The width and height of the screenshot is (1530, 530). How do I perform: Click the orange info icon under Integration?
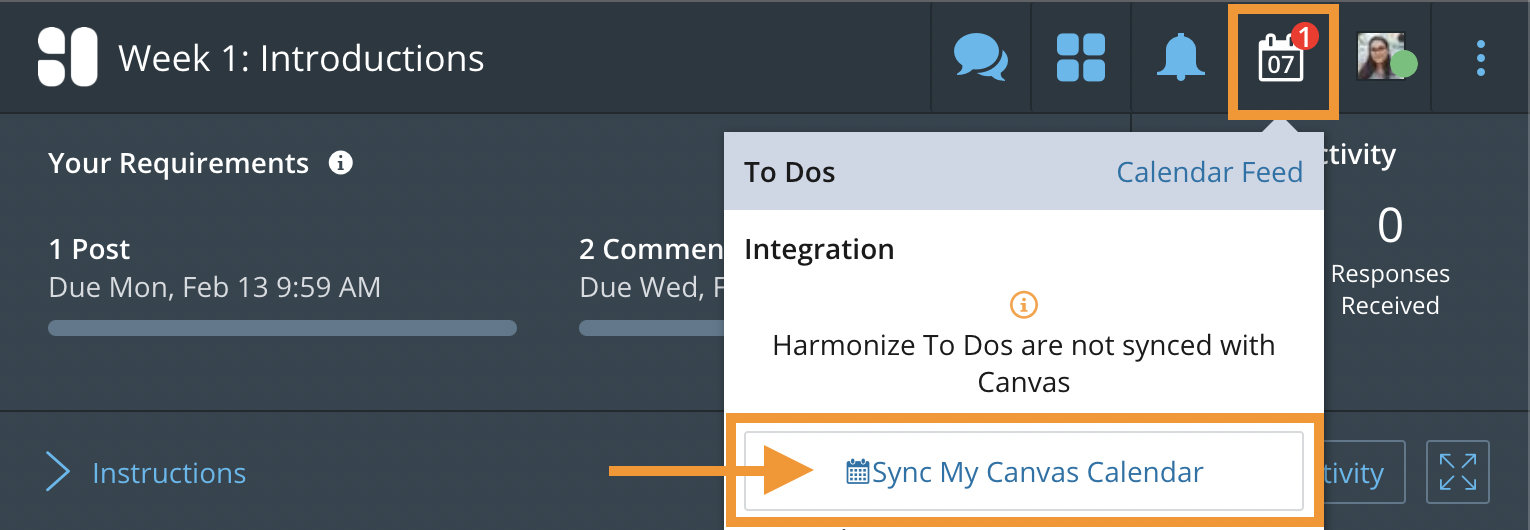[1023, 304]
